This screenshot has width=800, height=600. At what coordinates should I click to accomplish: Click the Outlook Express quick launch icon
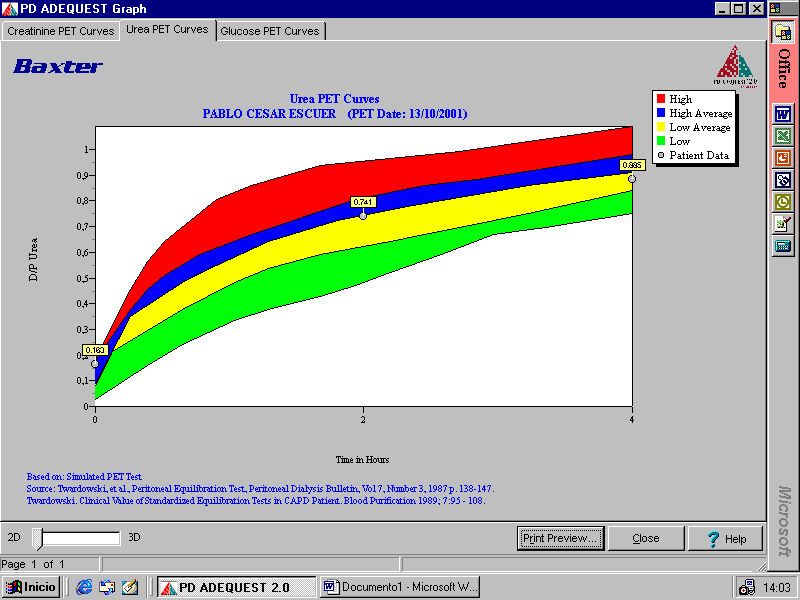pos(107,587)
